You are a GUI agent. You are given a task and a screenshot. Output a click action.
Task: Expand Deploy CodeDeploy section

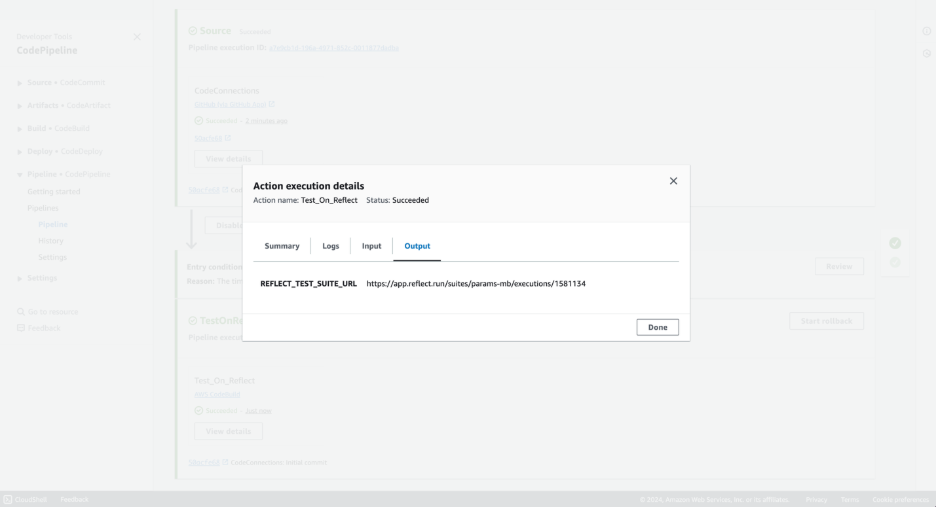pyautogui.click(x=20, y=152)
